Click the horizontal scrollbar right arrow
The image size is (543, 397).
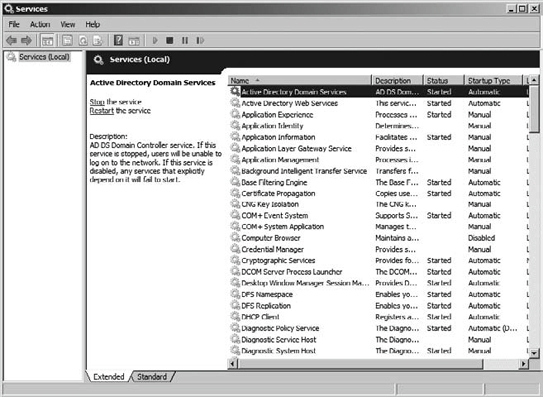pos(524,364)
